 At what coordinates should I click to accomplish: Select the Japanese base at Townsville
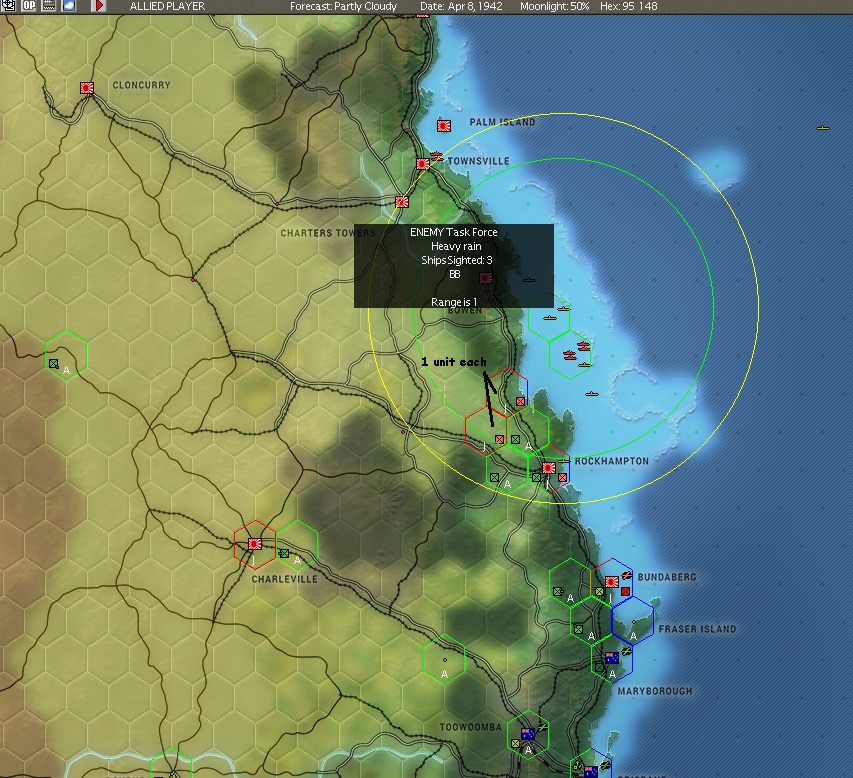pyautogui.click(x=423, y=163)
